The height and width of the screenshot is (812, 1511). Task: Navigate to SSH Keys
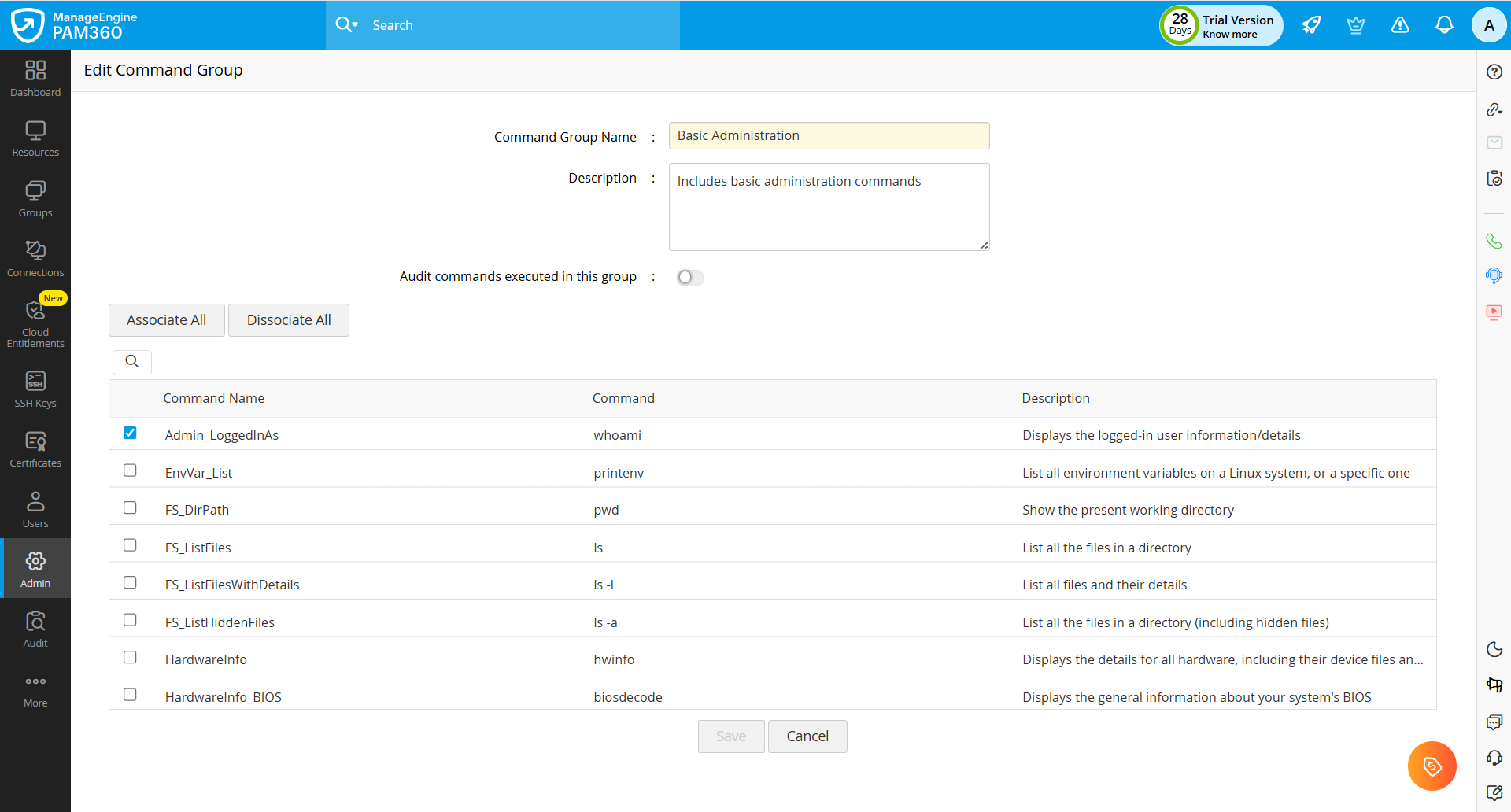point(35,390)
